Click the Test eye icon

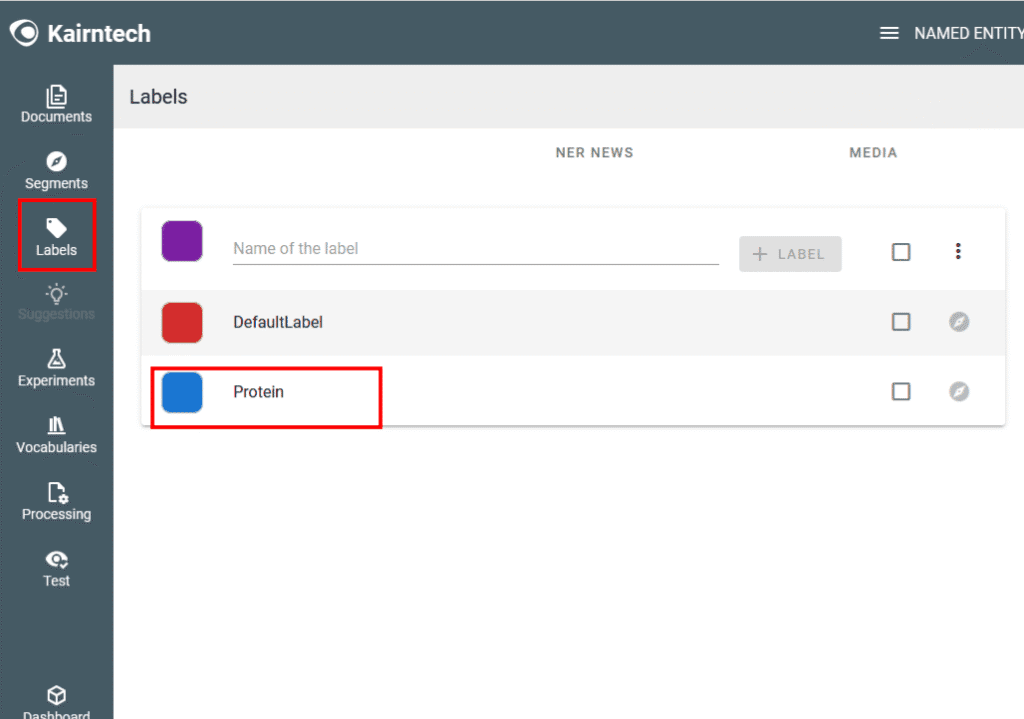point(56,560)
